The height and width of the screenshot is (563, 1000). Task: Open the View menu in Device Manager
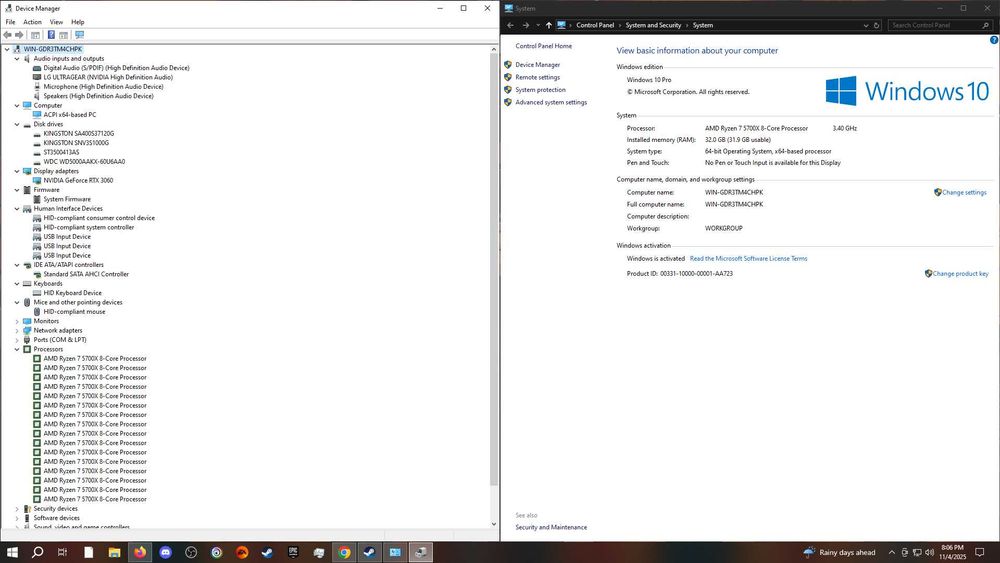[x=56, y=22]
